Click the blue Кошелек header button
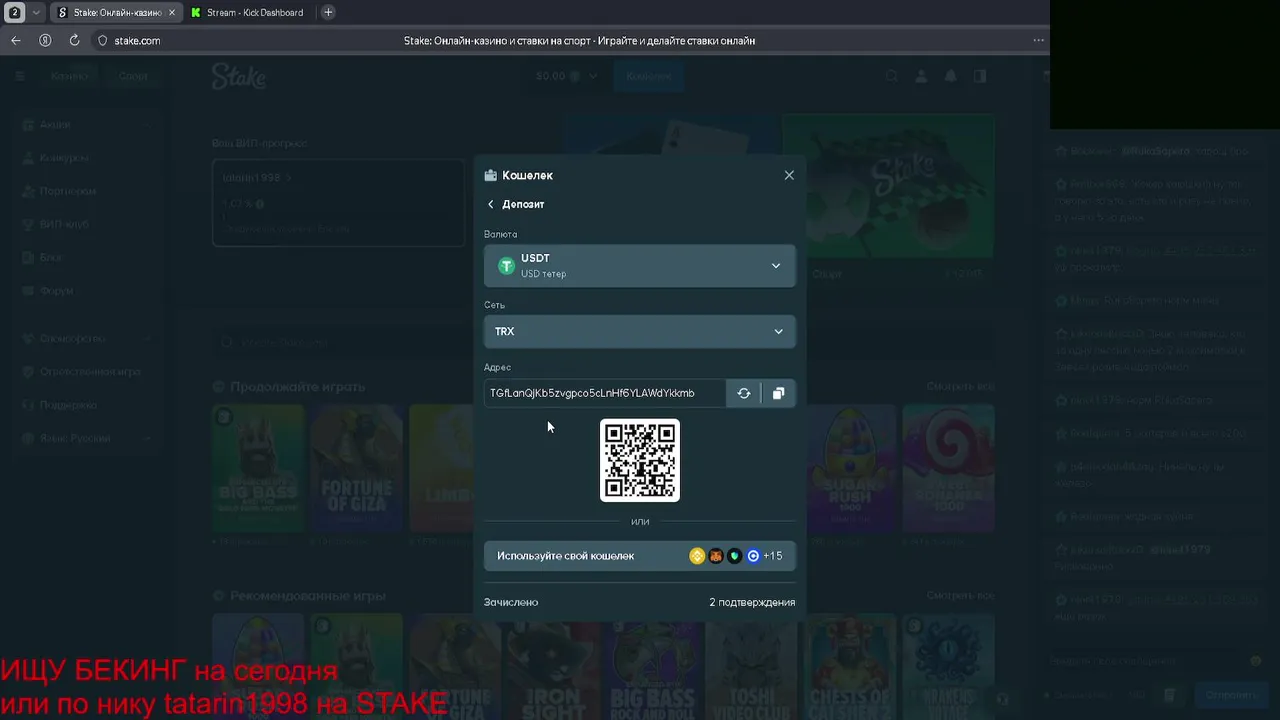 point(649,76)
